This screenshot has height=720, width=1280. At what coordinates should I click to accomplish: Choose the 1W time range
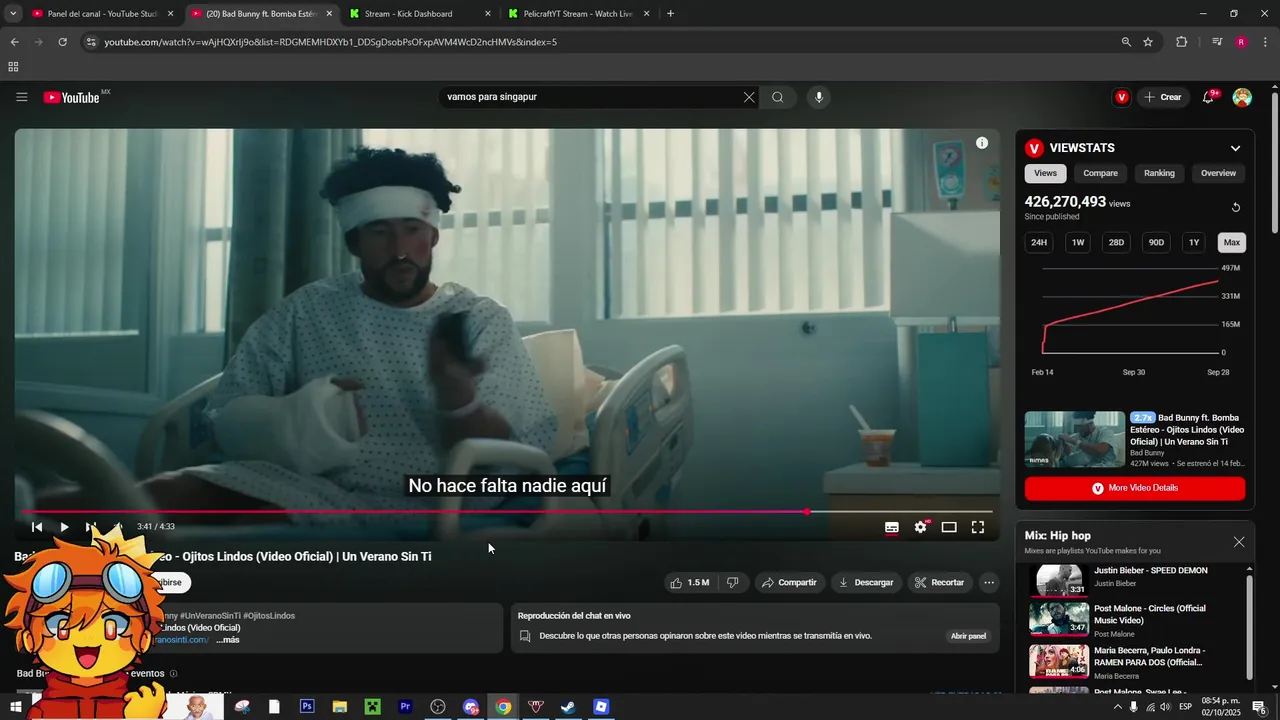pos(1078,242)
